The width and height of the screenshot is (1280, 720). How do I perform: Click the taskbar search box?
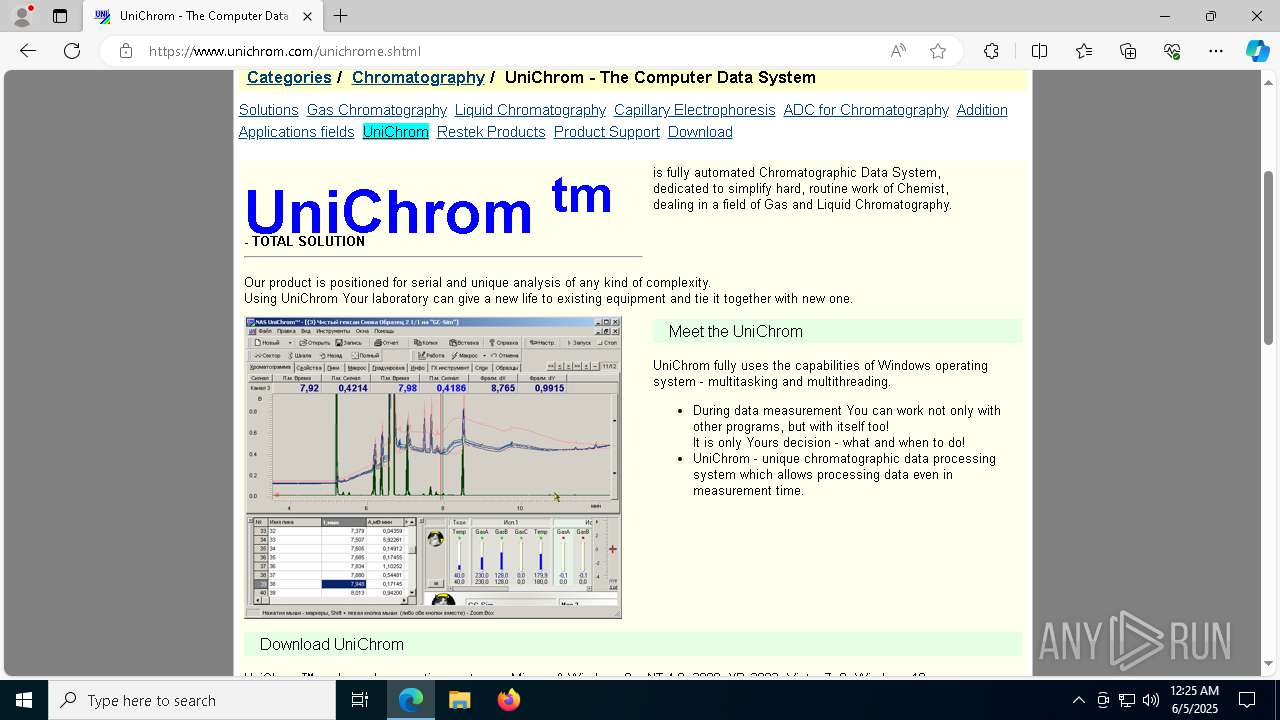pos(192,700)
